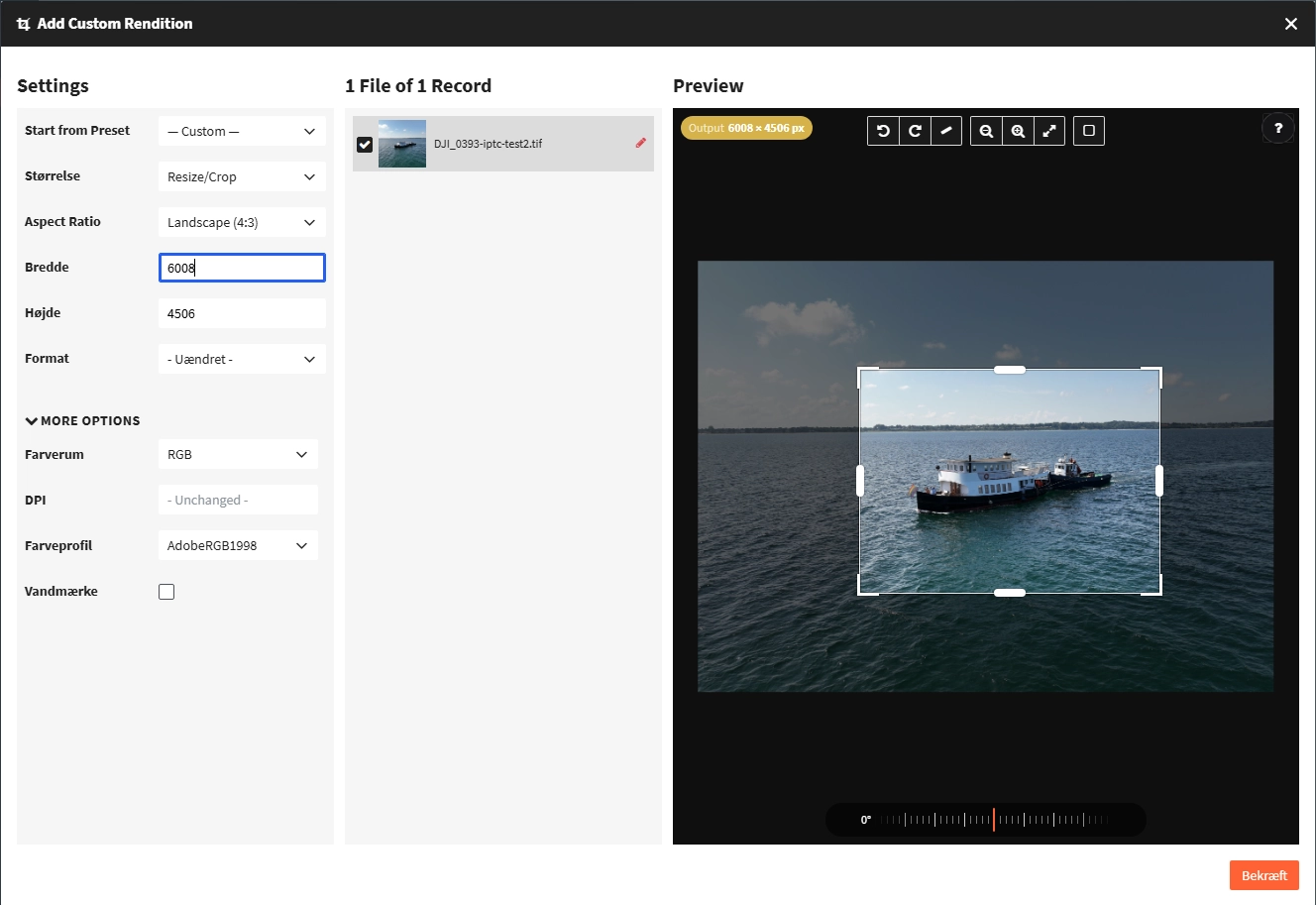Open the preview help question mark

pos(1278,129)
